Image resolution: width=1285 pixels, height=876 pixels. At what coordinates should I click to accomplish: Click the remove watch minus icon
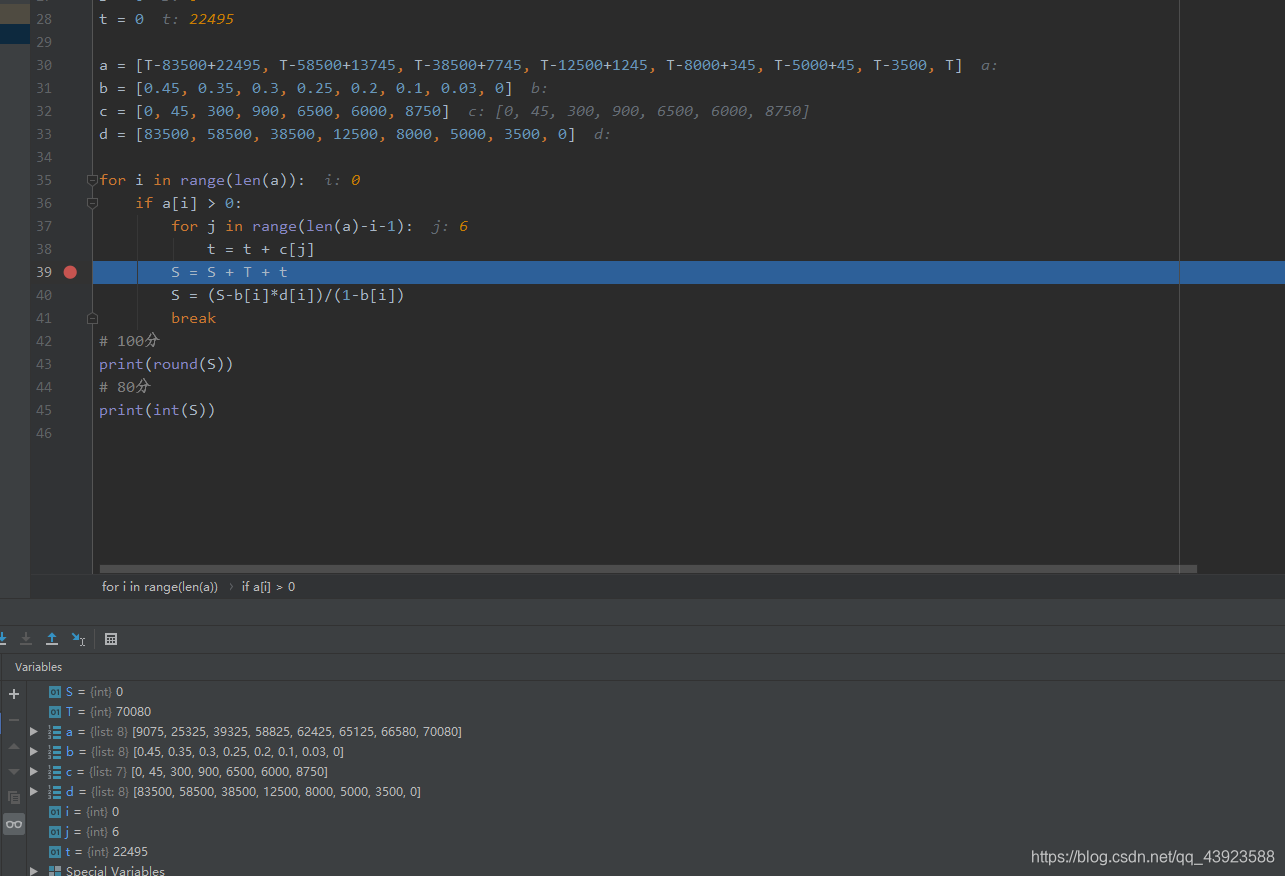click(14, 720)
